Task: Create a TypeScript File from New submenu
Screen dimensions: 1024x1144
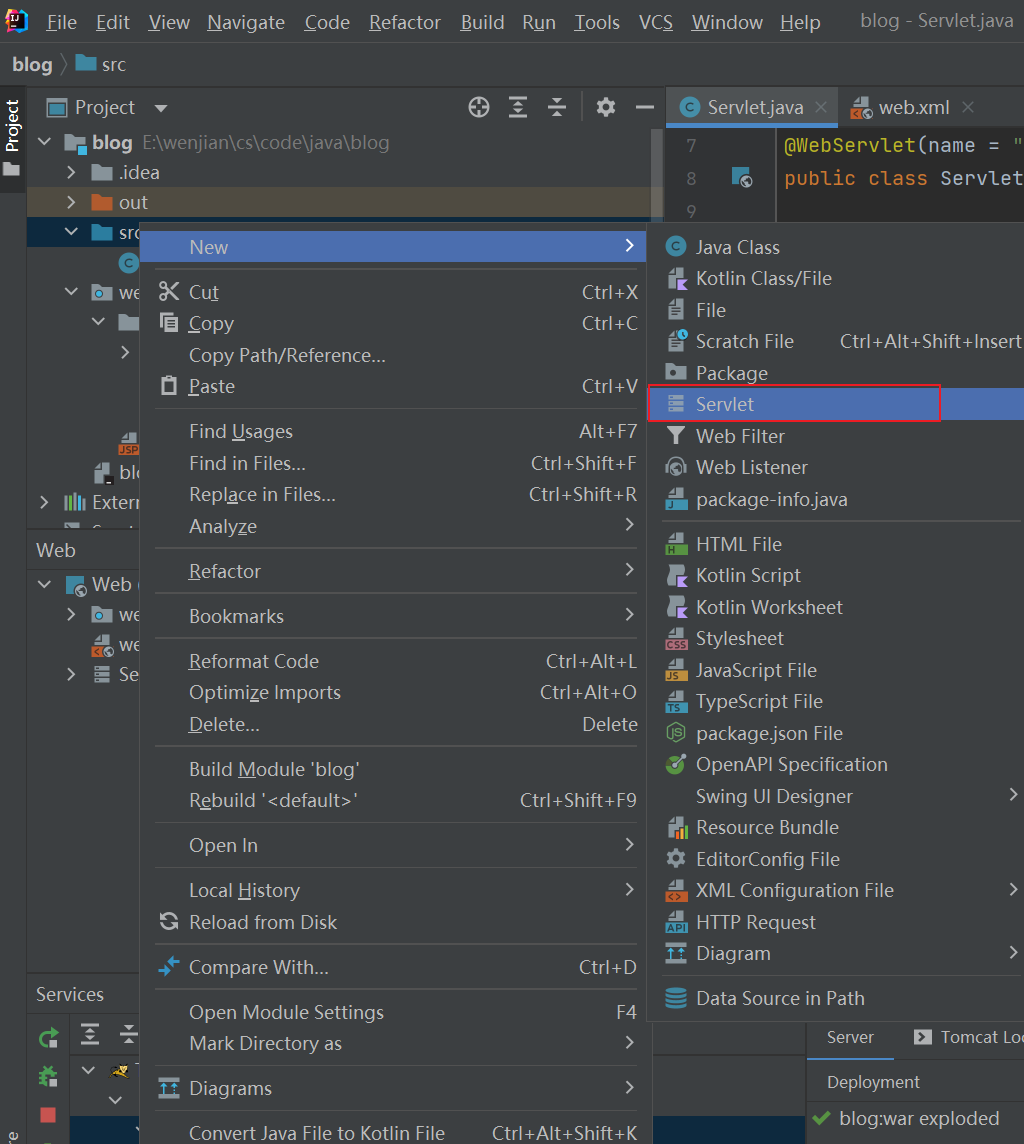Action: click(835, 701)
